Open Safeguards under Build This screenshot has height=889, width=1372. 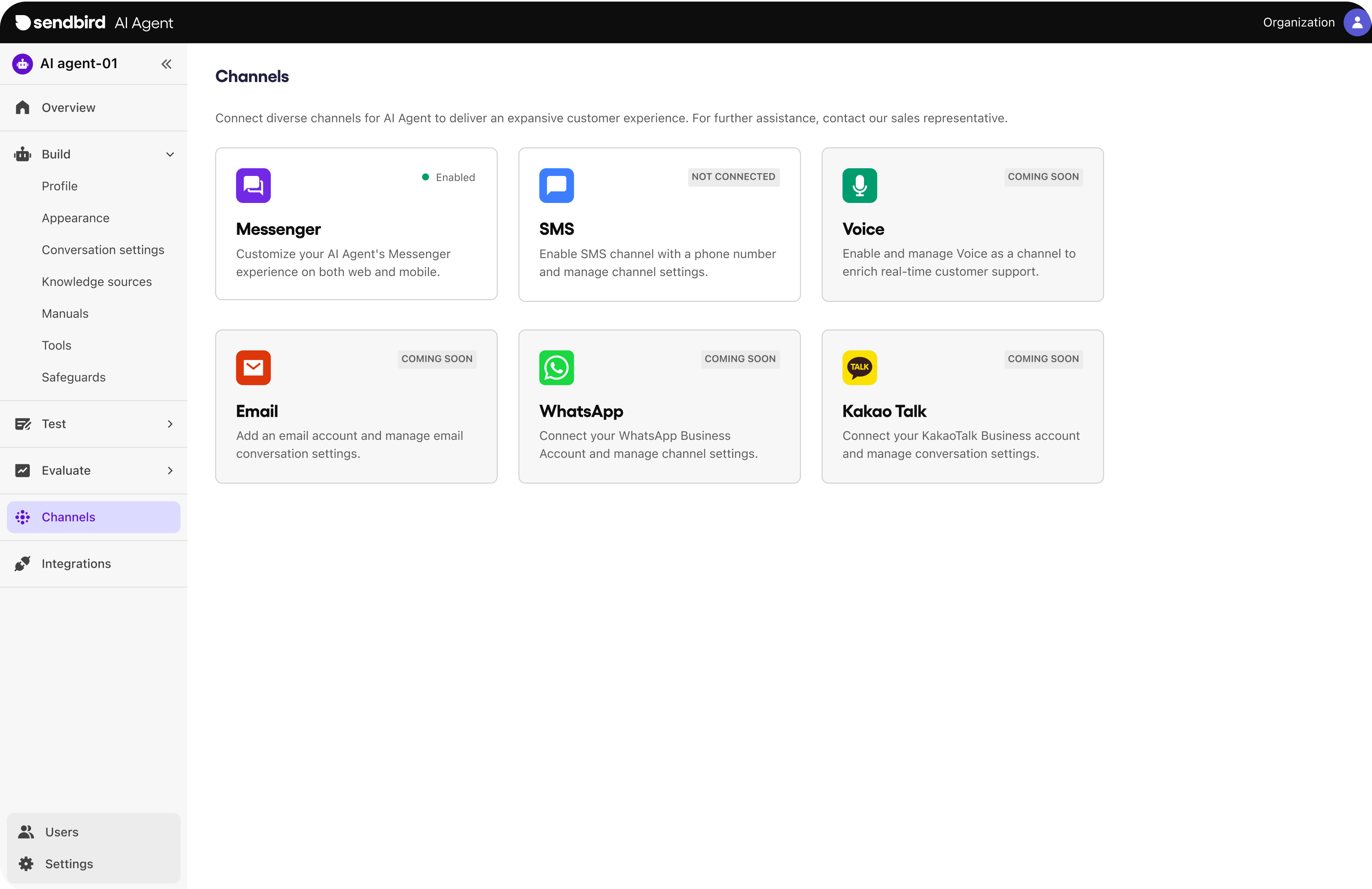(73, 378)
